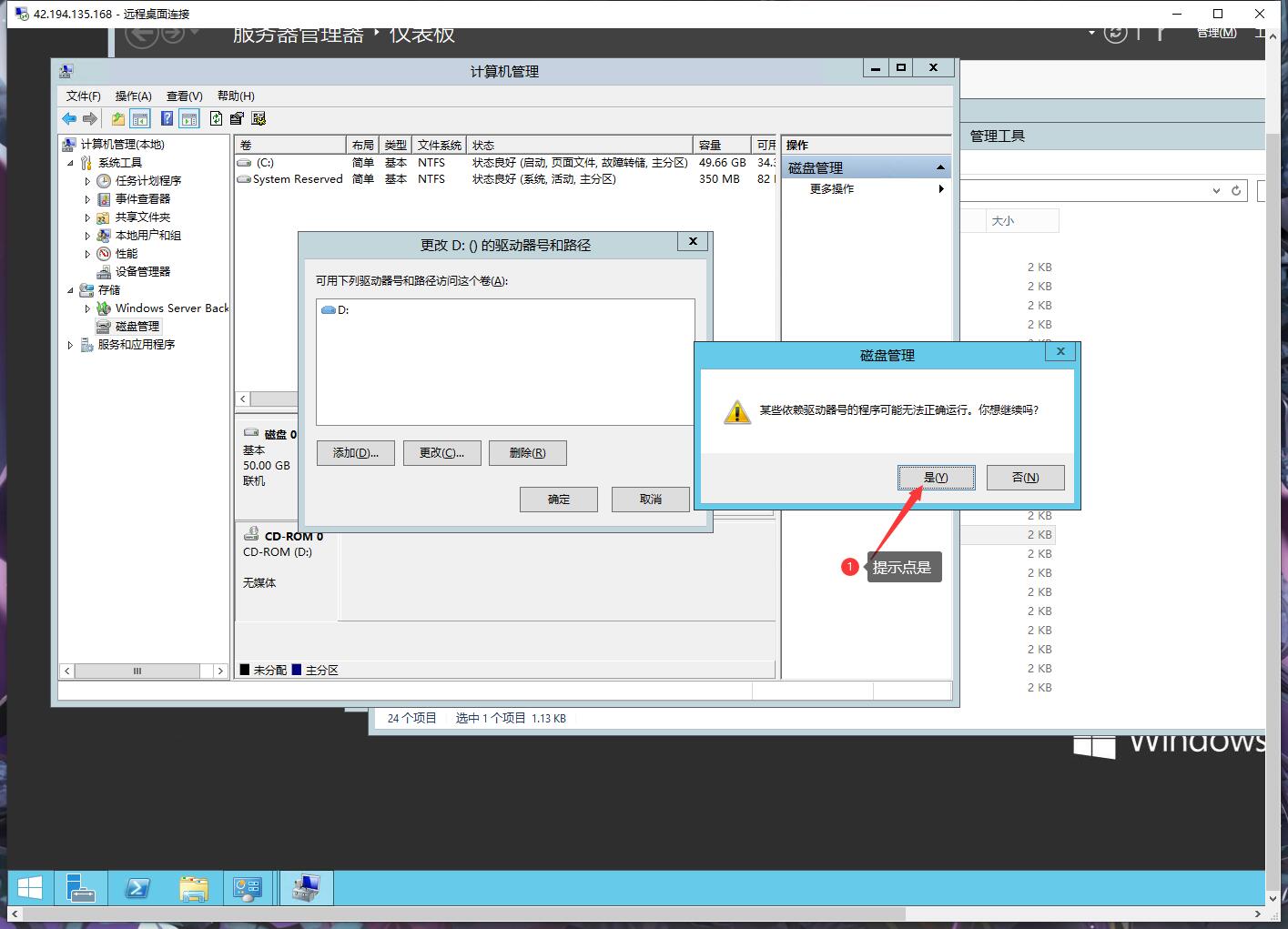The image size is (1288, 929).
Task: Expand the 任务计划程序 tree node
Action: tap(86, 180)
